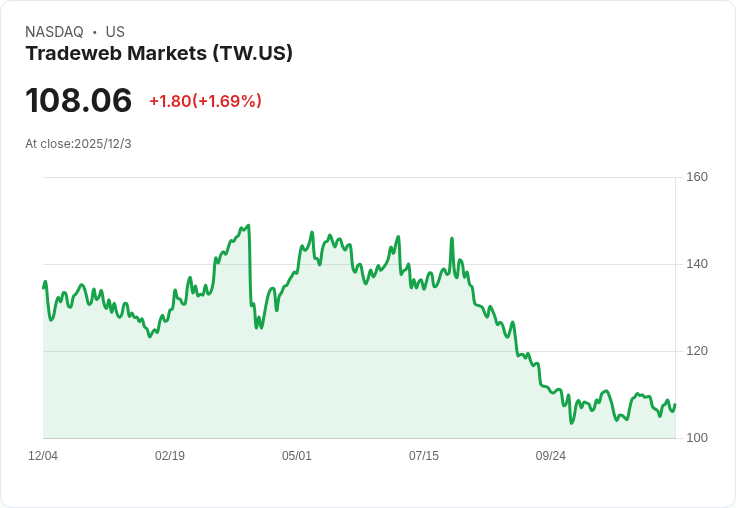
Task: Select the 02/19 date on x-axis
Action: pos(170,456)
